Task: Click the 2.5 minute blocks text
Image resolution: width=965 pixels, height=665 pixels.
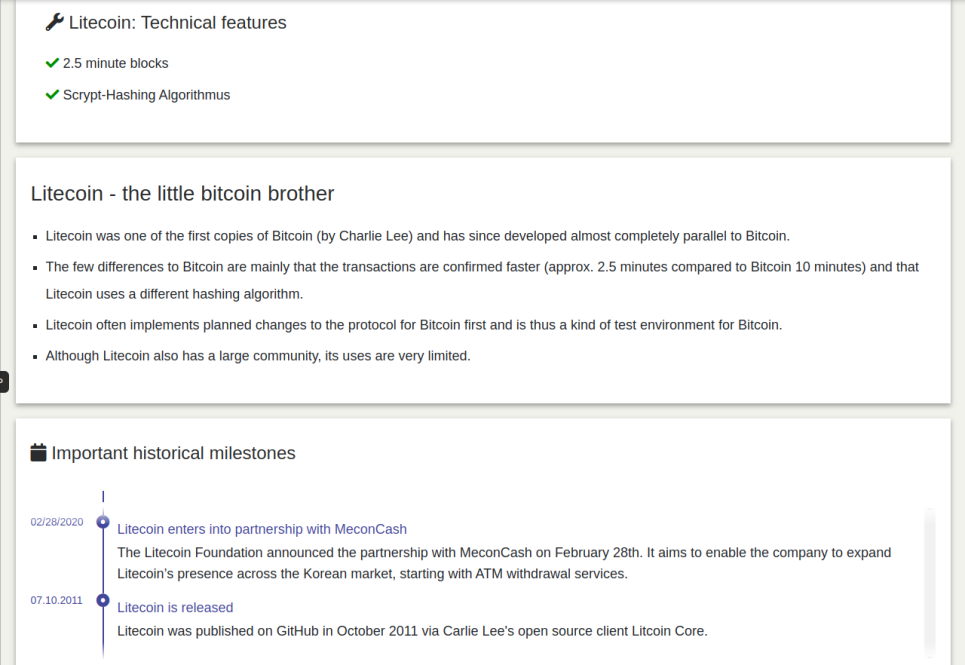Action: pyautogui.click(x=115, y=63)
